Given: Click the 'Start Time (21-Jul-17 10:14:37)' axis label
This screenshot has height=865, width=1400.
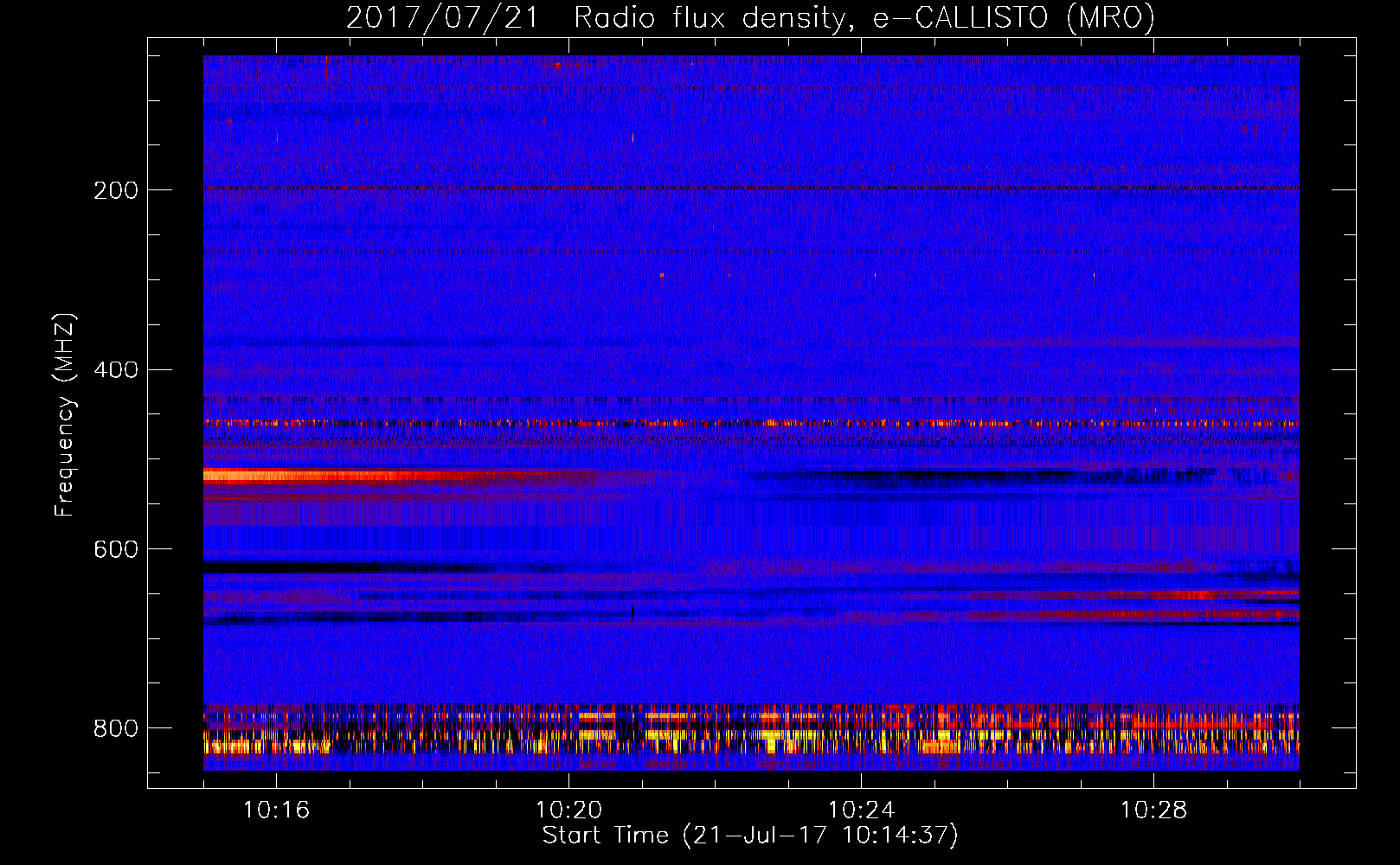Looking at the screenshot, I should coord(750,836).
